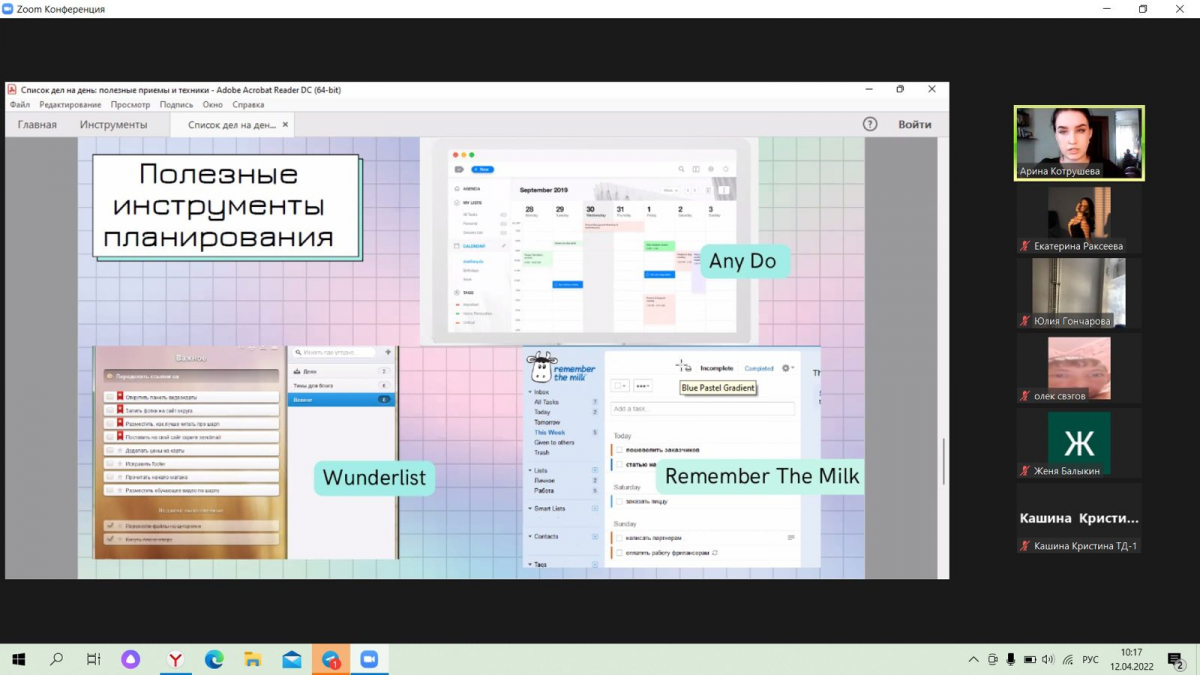Open the Просмотр menu
Screen dimensions: 1200x675
click(130, 104)
